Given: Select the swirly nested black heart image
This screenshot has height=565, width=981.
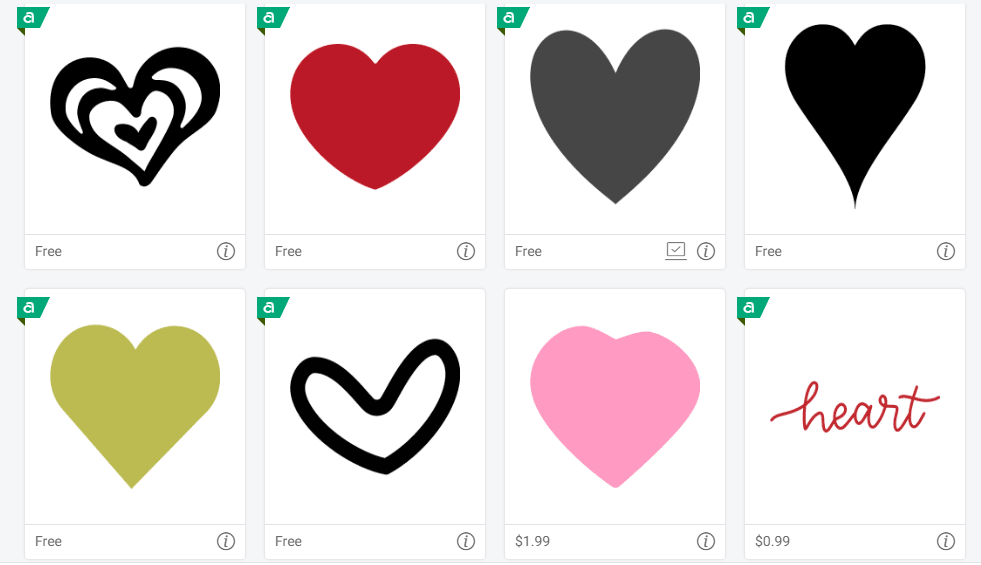Looking at the screenshot, I should 135,116.
